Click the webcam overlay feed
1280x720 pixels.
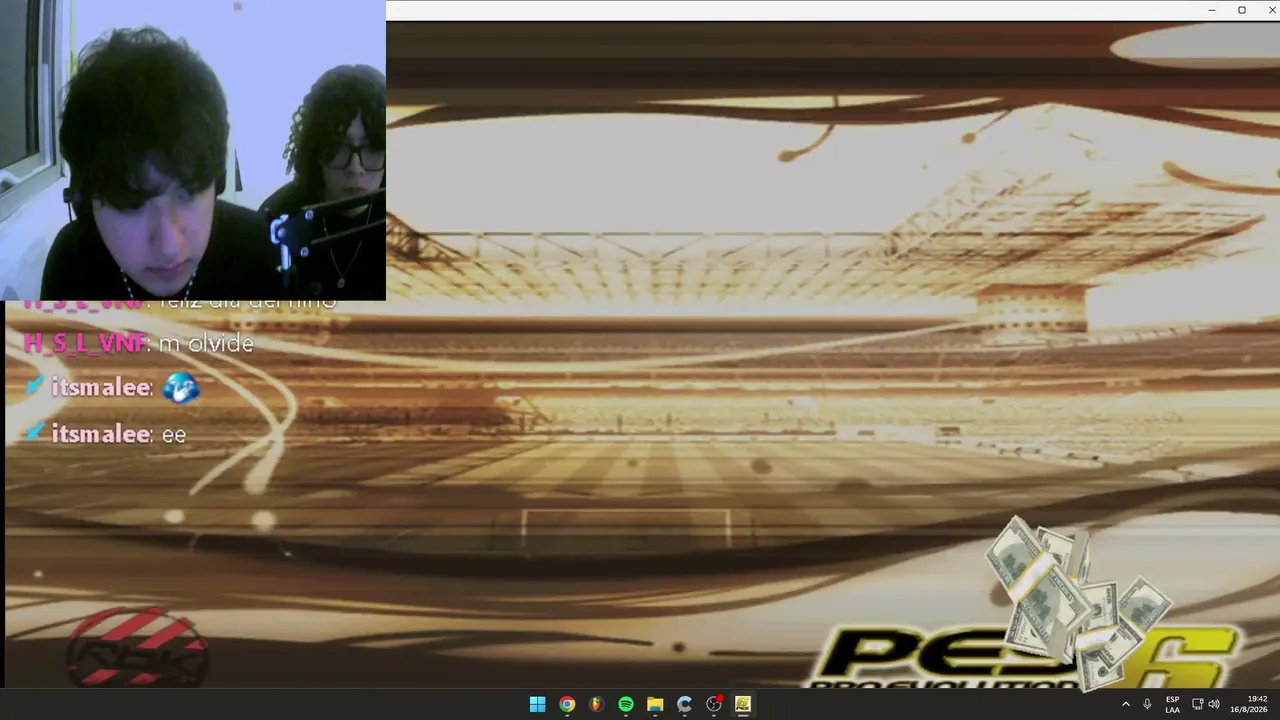point(193,150)
